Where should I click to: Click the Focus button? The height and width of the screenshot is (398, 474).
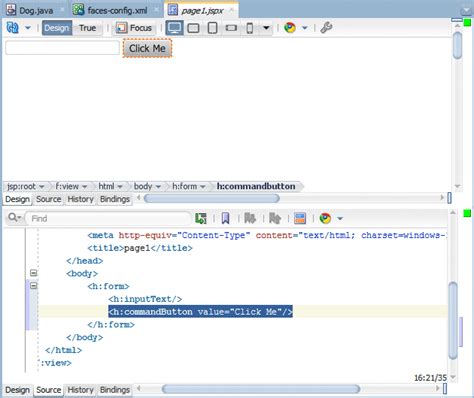point(134,28)
